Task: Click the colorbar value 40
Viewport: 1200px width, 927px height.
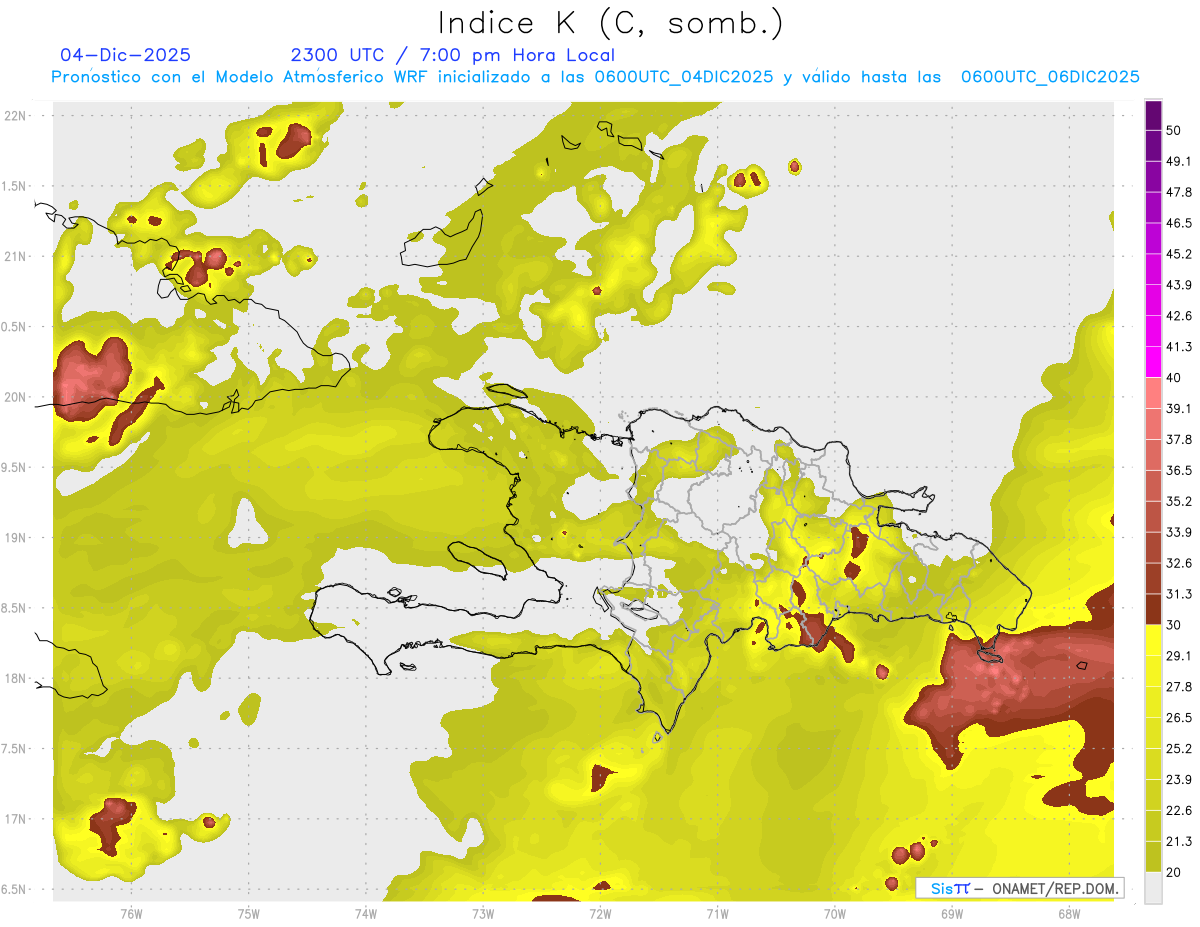Action: (x=1174, y=378)
